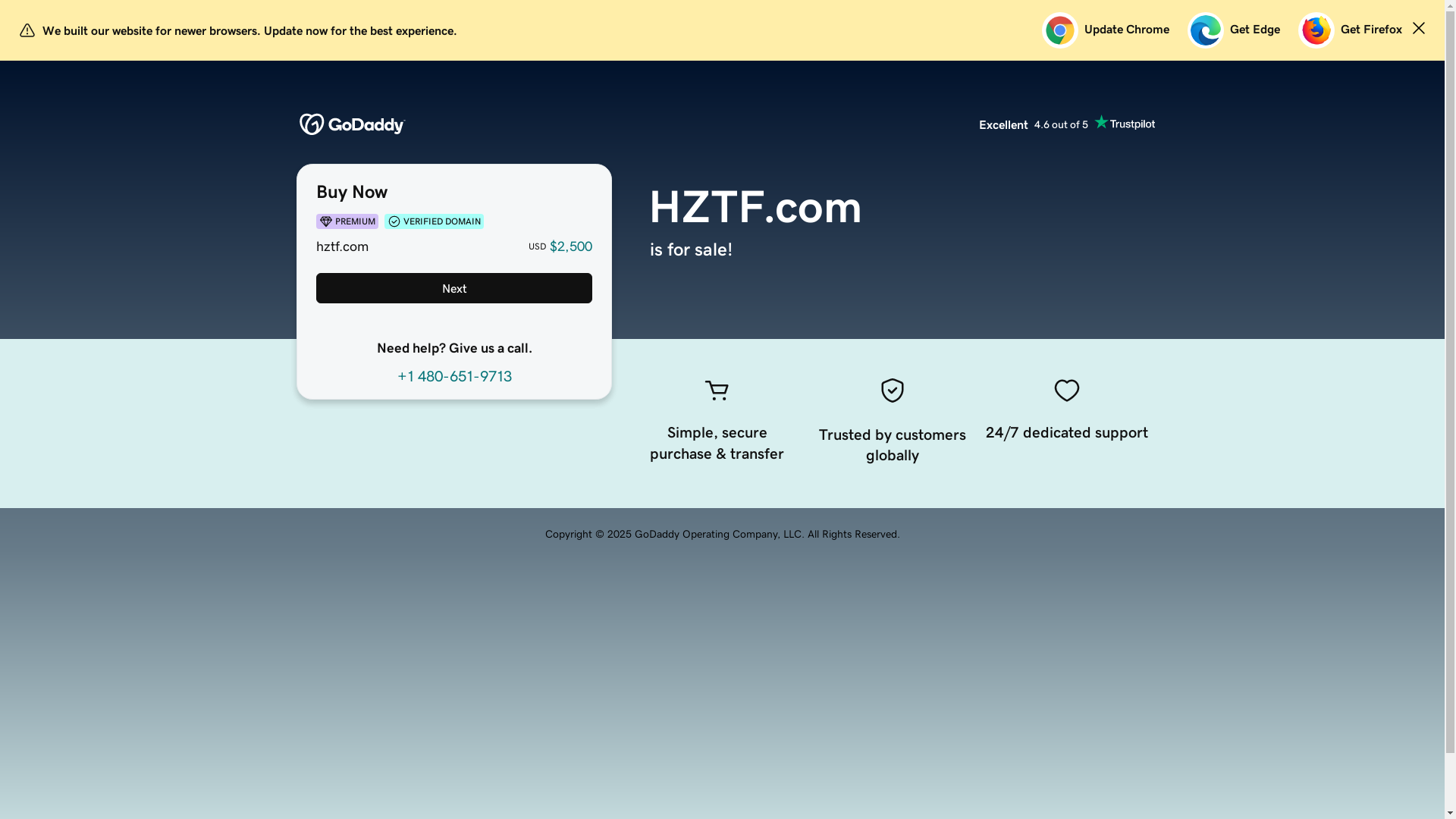
Task: Open the Get Firefox link
Action: pyautogui.click(x=1370, y=30)
